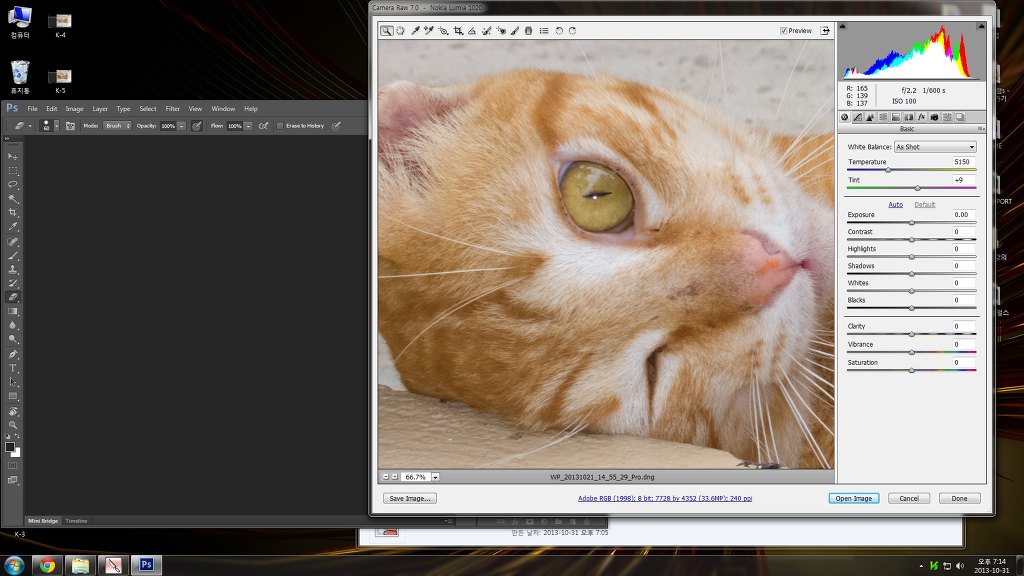This screenshot has width=1024, height=576.
Task: Open the Effects (fx) panel tab
Action: point(921,117)
